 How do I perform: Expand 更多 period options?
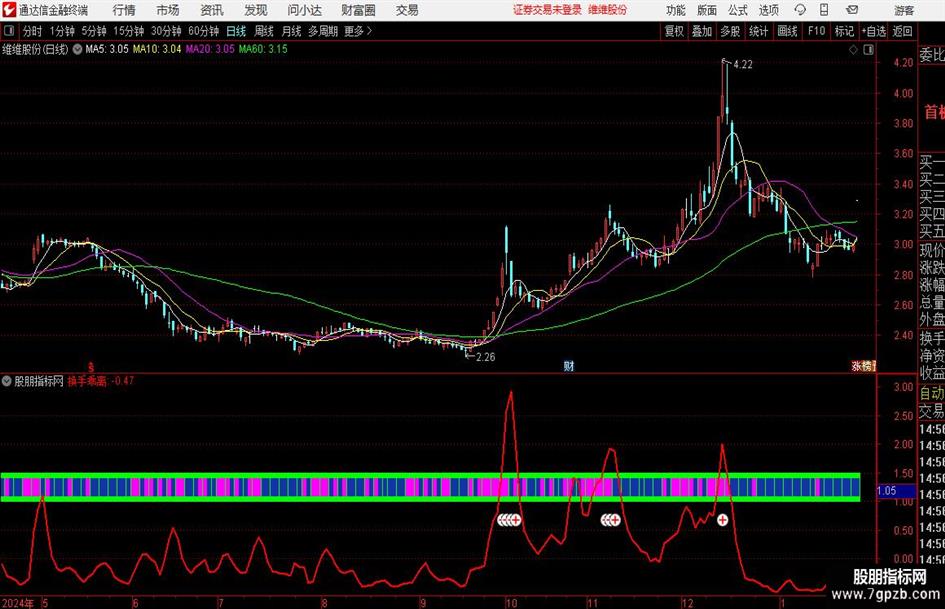(358, 31)
